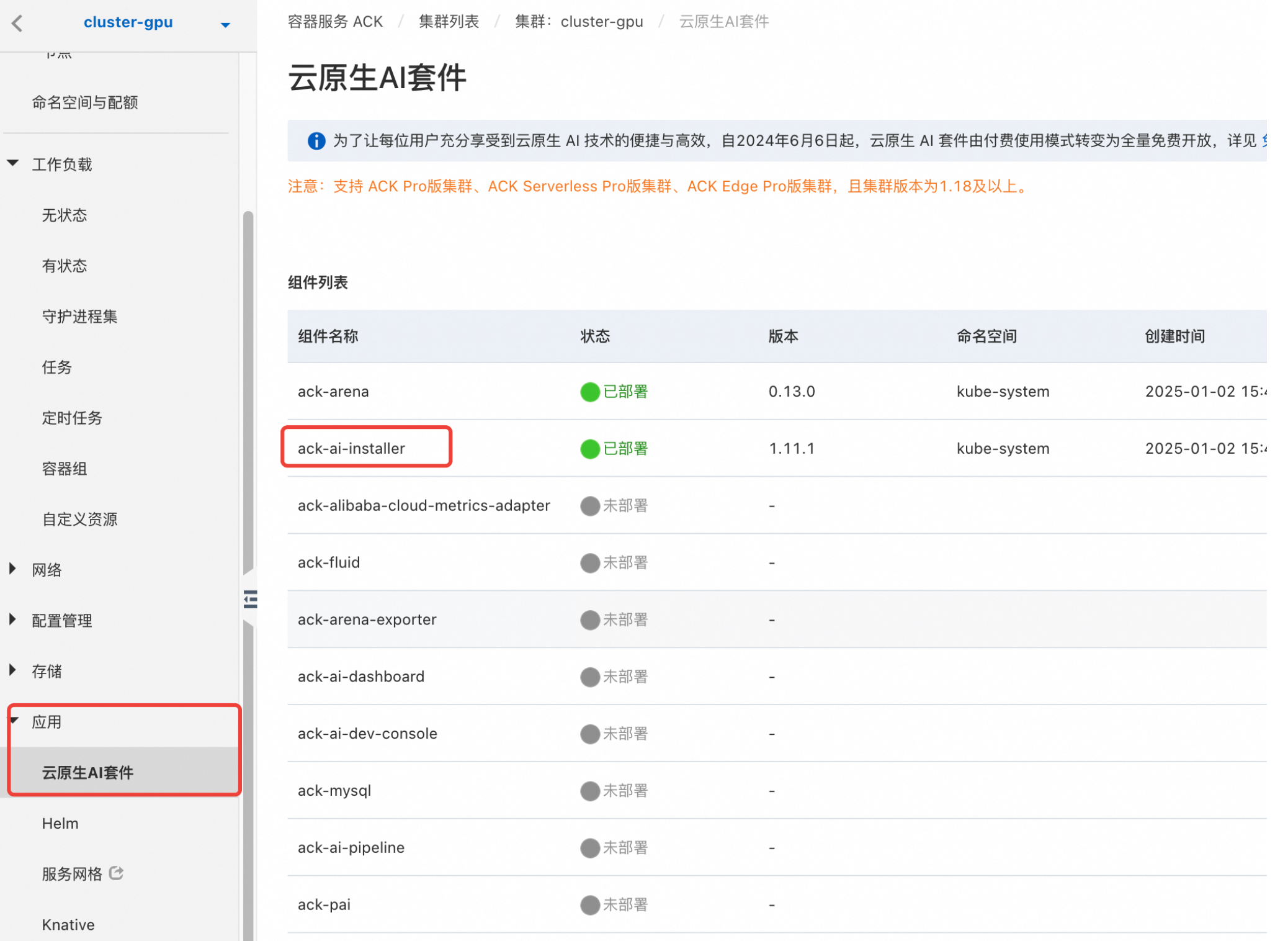Click the ack-arena component name

click(333, 392)
